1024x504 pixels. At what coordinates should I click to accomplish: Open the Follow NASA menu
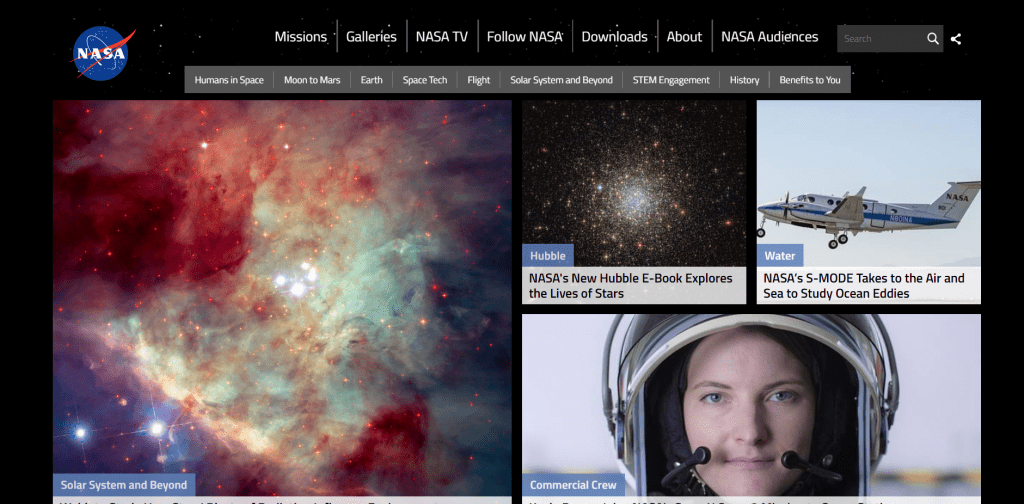pos(524,37)
